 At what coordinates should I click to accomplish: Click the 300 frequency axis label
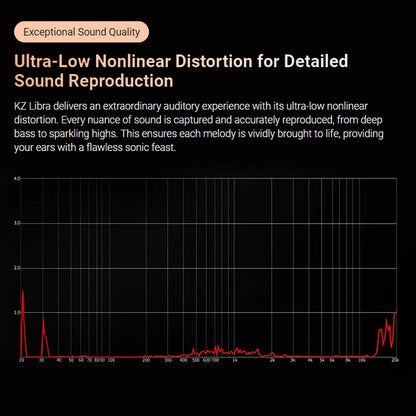pos(168,360)
